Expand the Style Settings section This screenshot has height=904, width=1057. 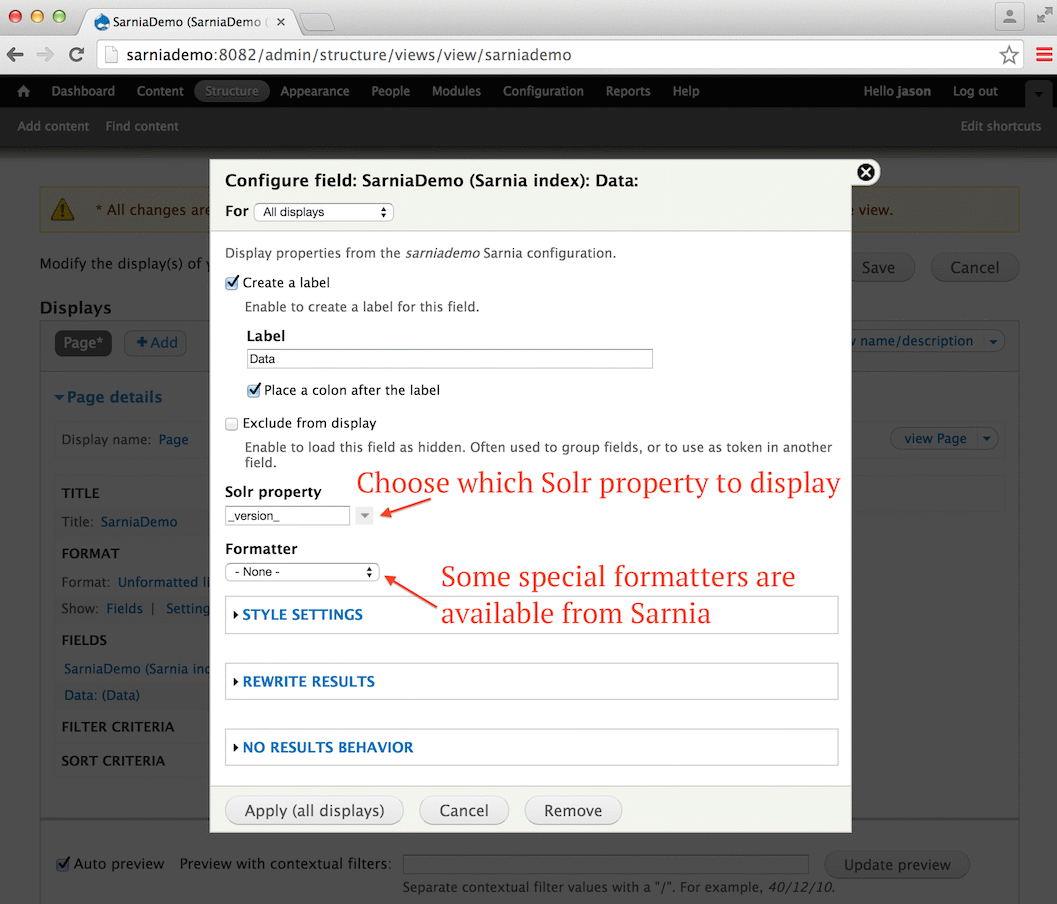tap(302, 615)
